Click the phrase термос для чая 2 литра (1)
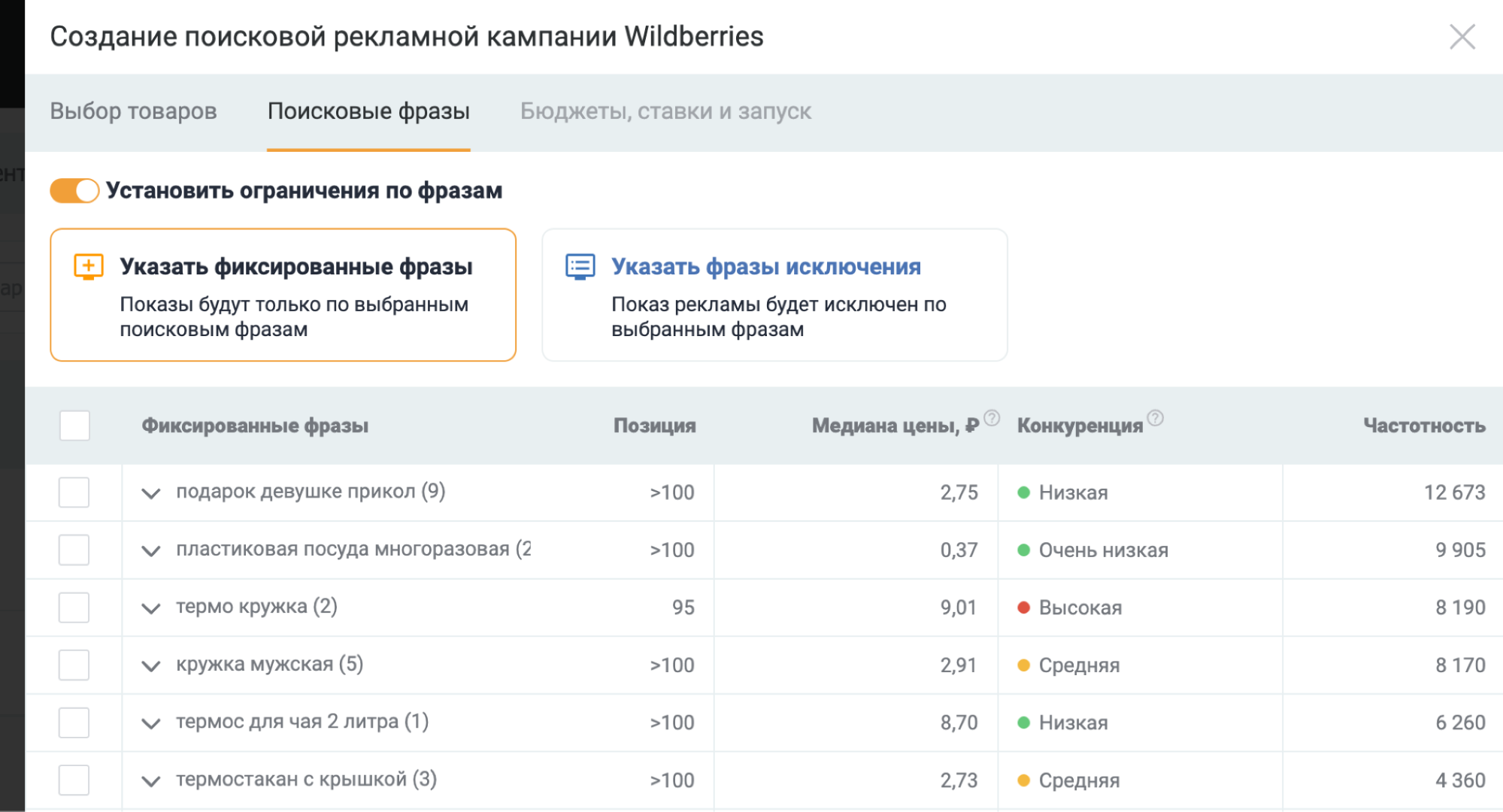 302,722
